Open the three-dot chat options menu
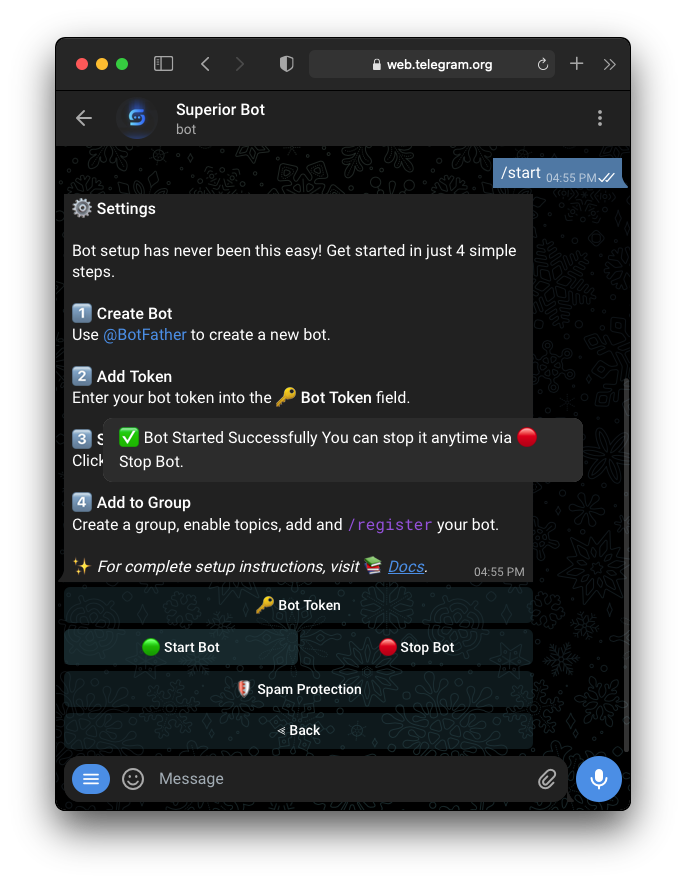686x884 pixels. point(600,118)
